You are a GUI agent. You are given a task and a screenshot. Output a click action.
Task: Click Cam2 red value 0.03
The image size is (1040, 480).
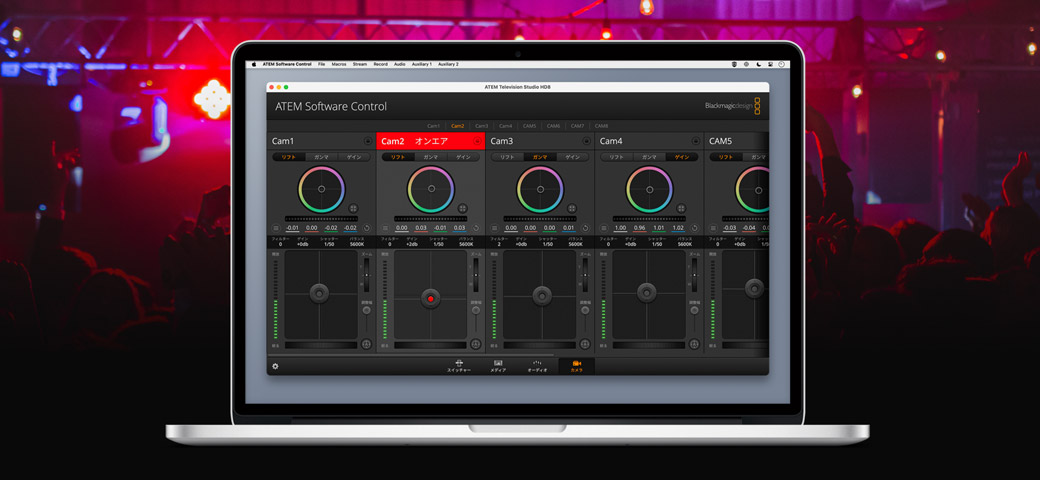[421, 228]
